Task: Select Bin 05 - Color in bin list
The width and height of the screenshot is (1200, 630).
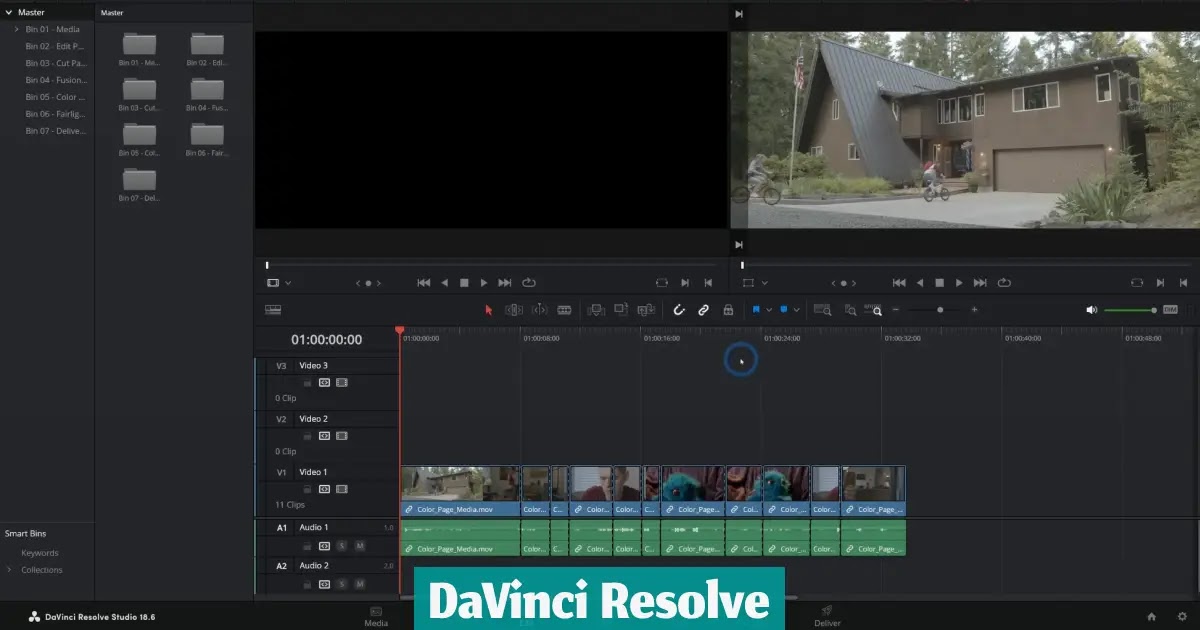Action: click(55, 97)
